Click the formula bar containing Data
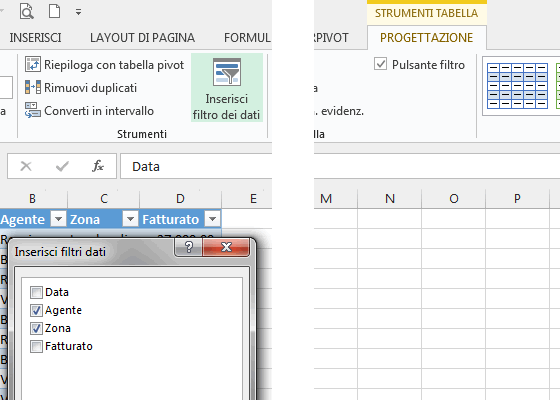 click(196, 166)
